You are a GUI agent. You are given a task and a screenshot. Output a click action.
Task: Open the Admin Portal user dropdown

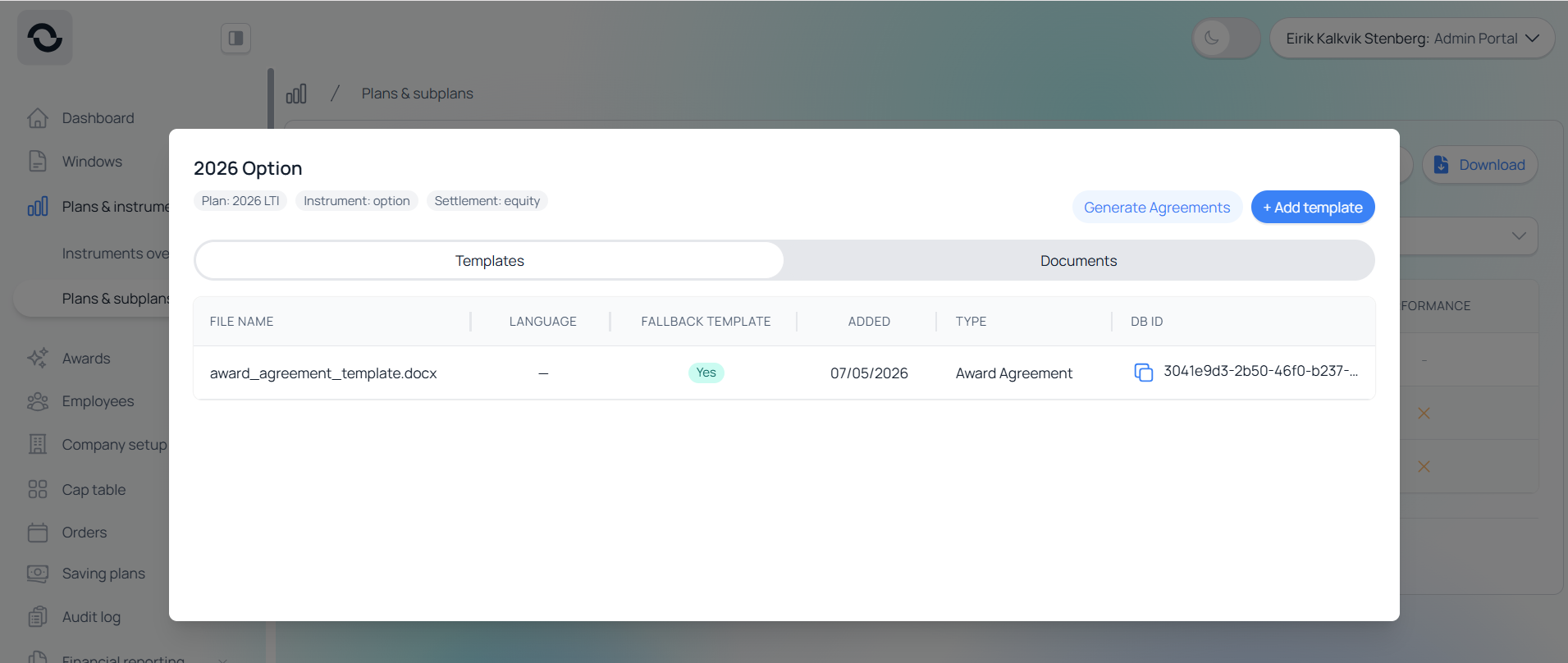click(1412, 39)
